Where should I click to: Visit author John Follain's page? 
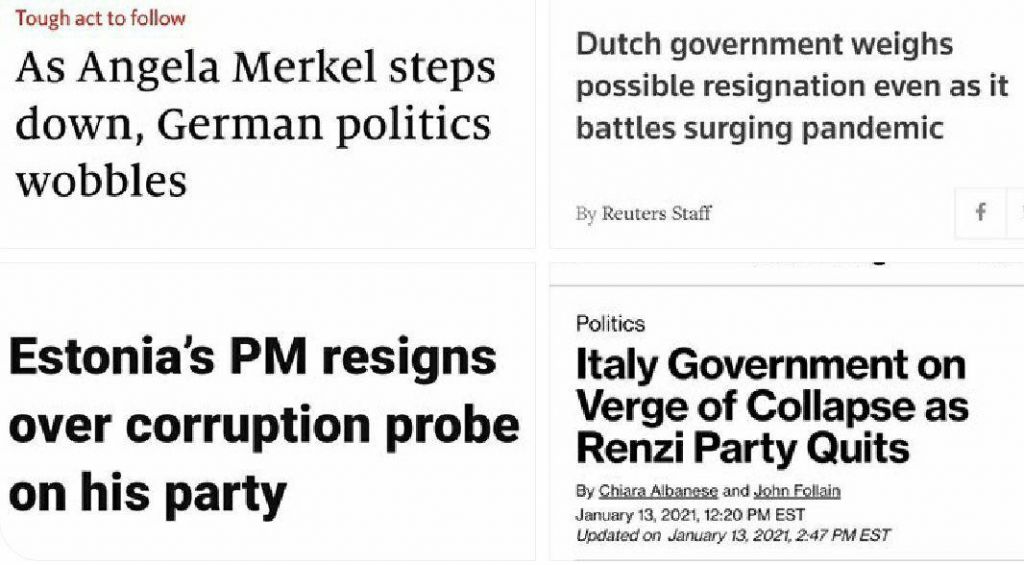point(797,491)
